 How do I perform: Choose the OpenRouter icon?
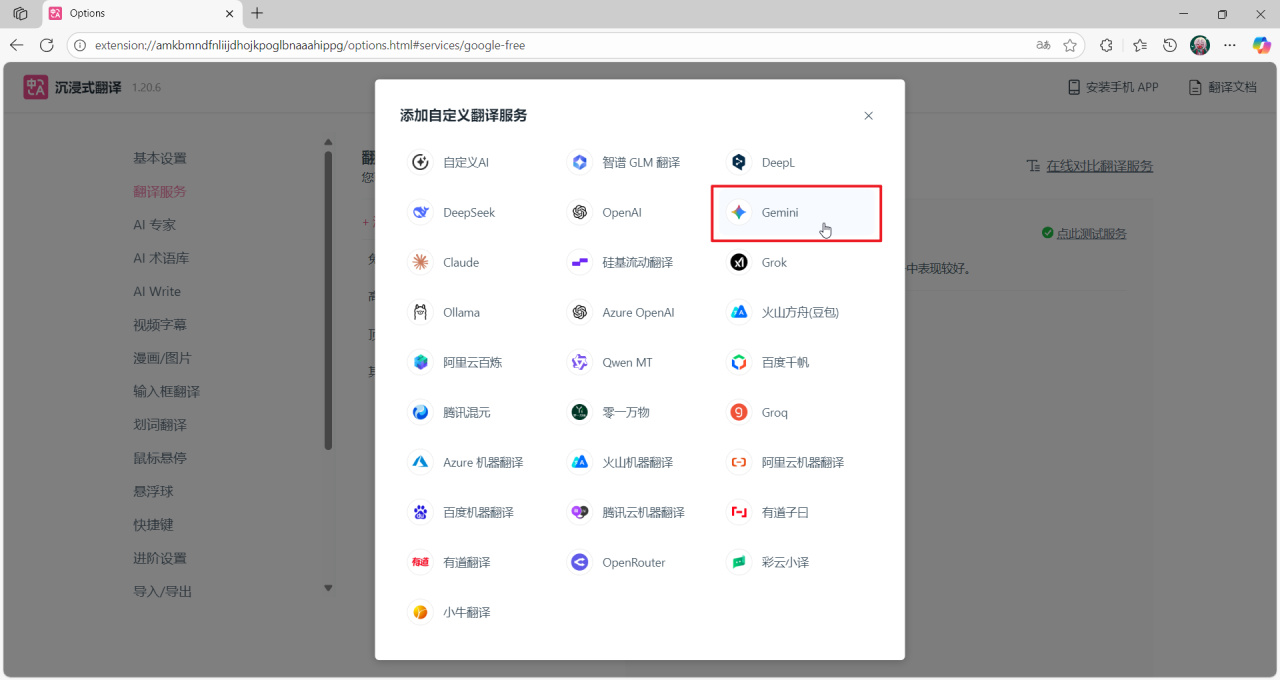click(579, 562)
